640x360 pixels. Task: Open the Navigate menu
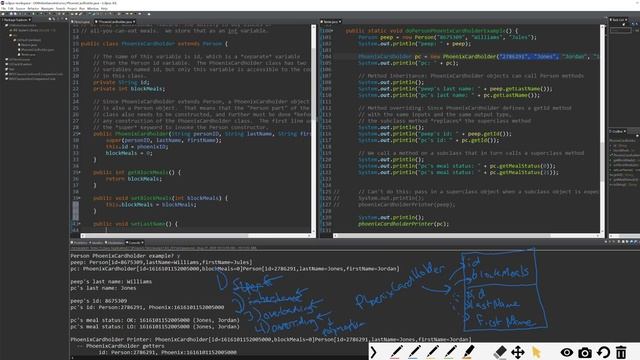tap(47, 8)
